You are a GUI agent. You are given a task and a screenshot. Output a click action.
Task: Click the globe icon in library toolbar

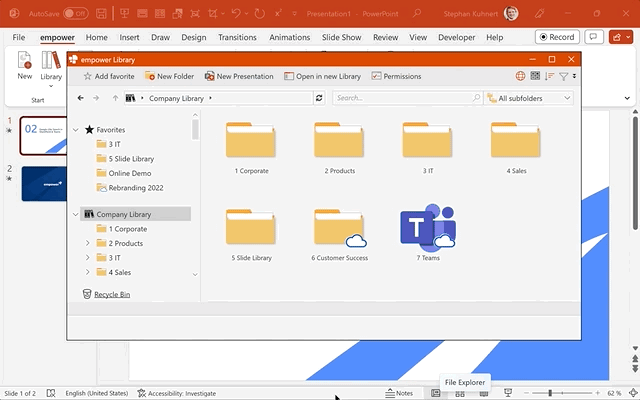pos(521,76)
